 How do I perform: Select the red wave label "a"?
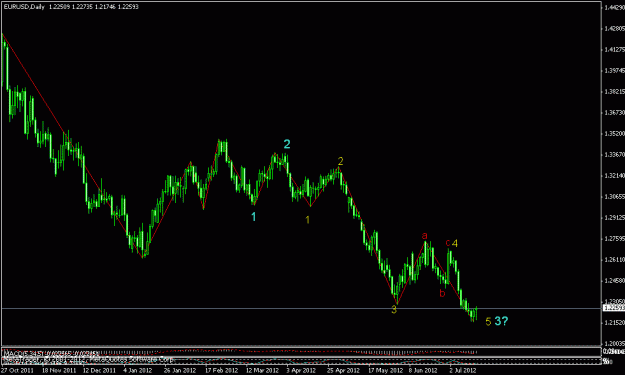(425, 236)
